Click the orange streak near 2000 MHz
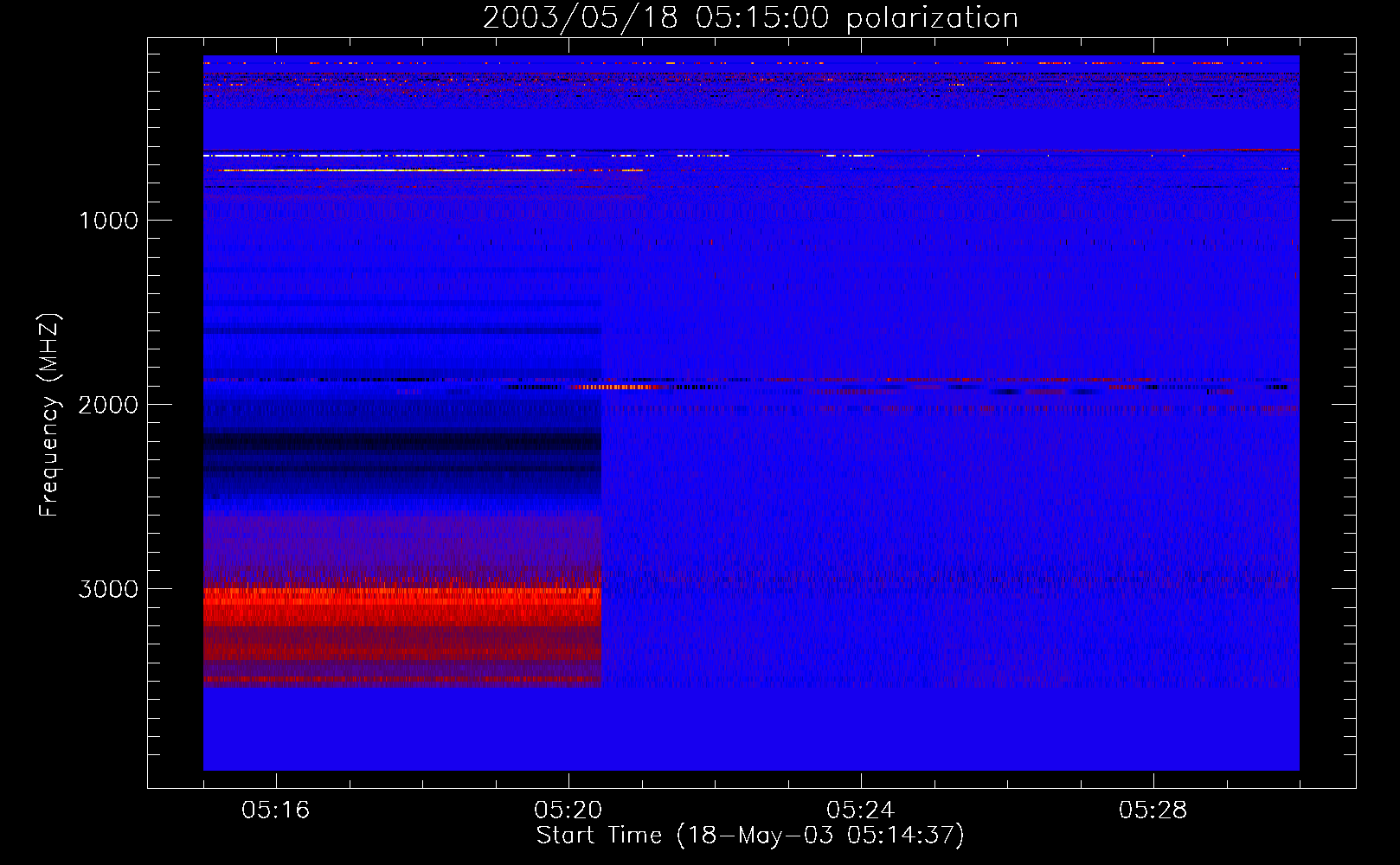Viewport: 1400px width, 865px height. tap(613, 388)
